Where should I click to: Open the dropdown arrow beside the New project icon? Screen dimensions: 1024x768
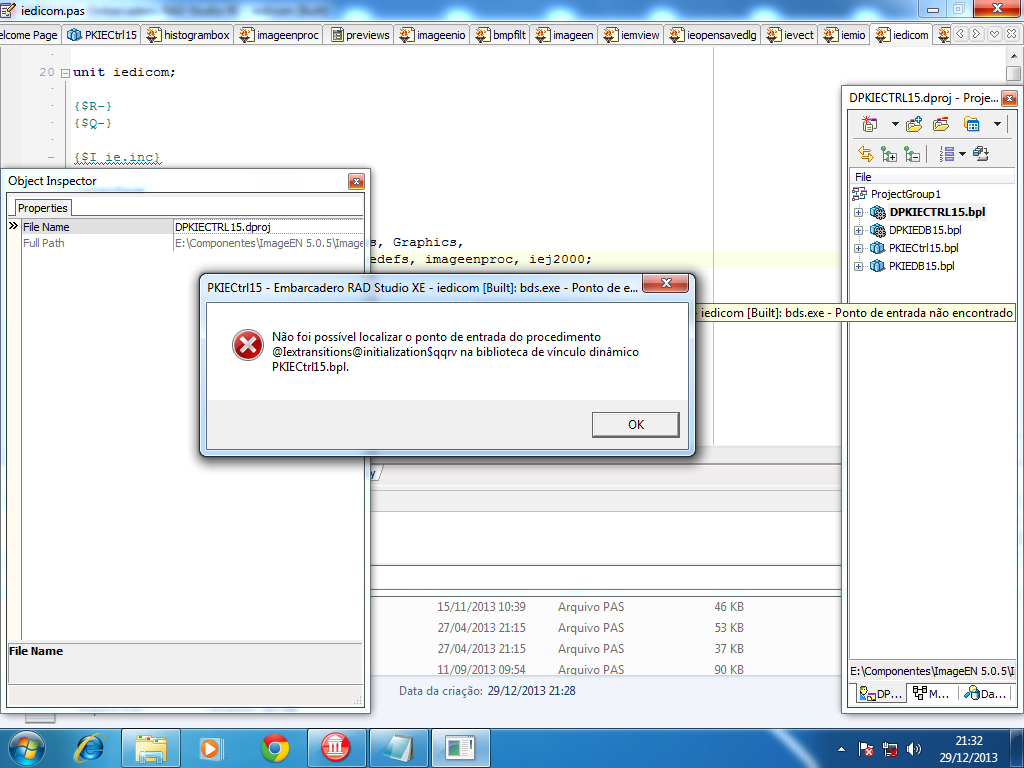(x=895, y=124)
